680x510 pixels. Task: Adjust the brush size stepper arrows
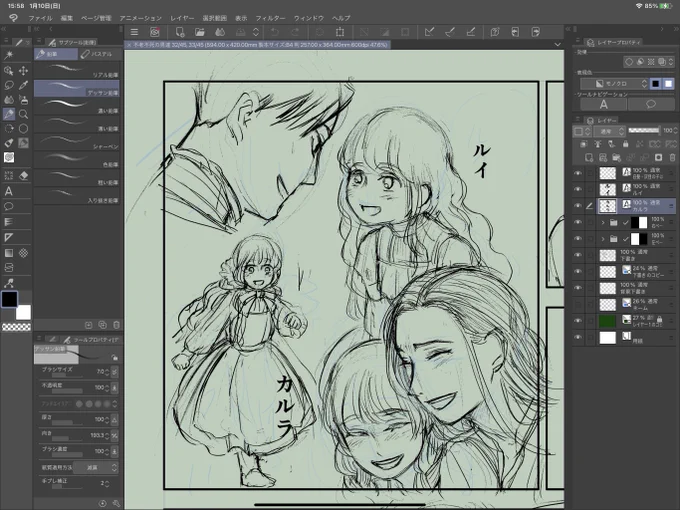click(x=107, y=372)
